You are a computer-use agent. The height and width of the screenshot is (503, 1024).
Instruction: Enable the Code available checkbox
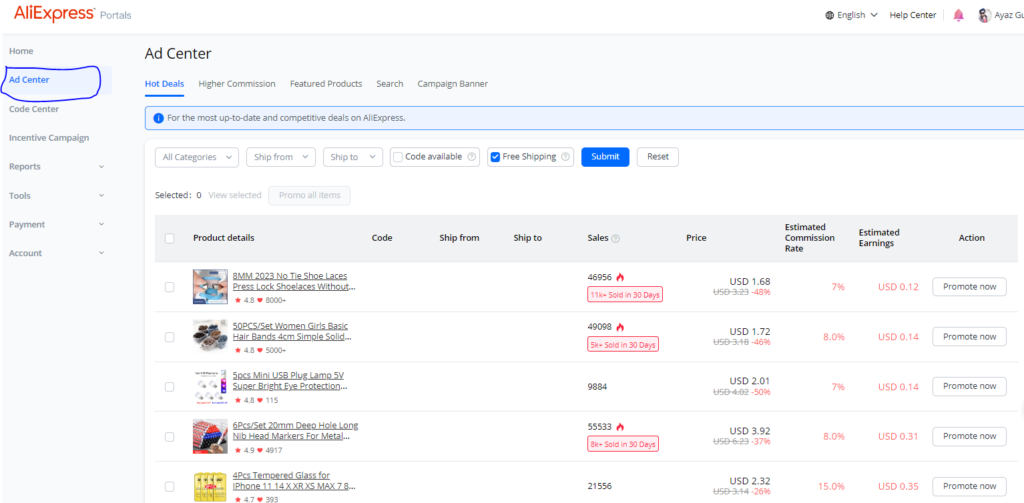(x=398, y=157)
